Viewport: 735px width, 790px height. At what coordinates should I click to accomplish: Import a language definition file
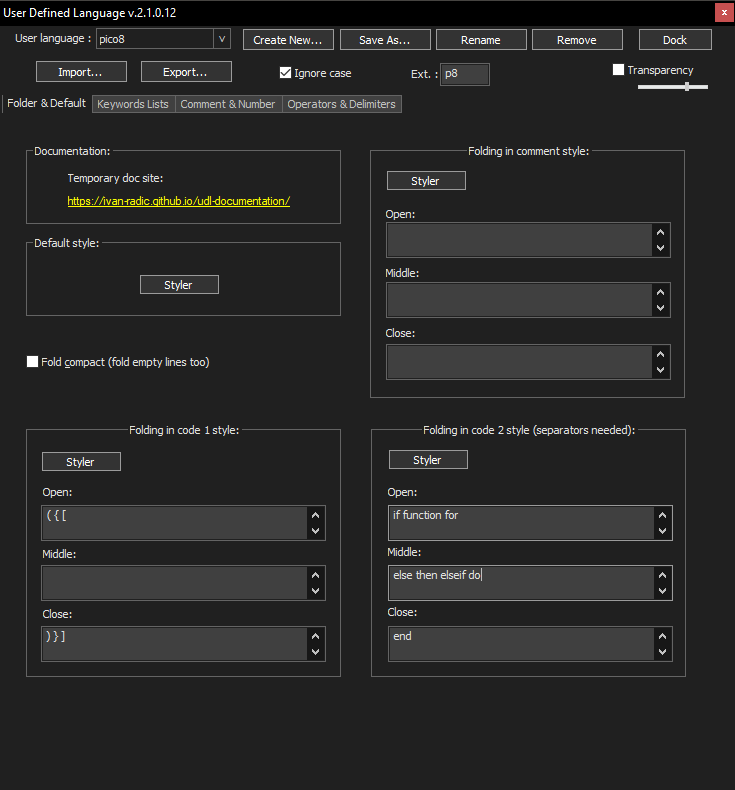tap(81, 72)
